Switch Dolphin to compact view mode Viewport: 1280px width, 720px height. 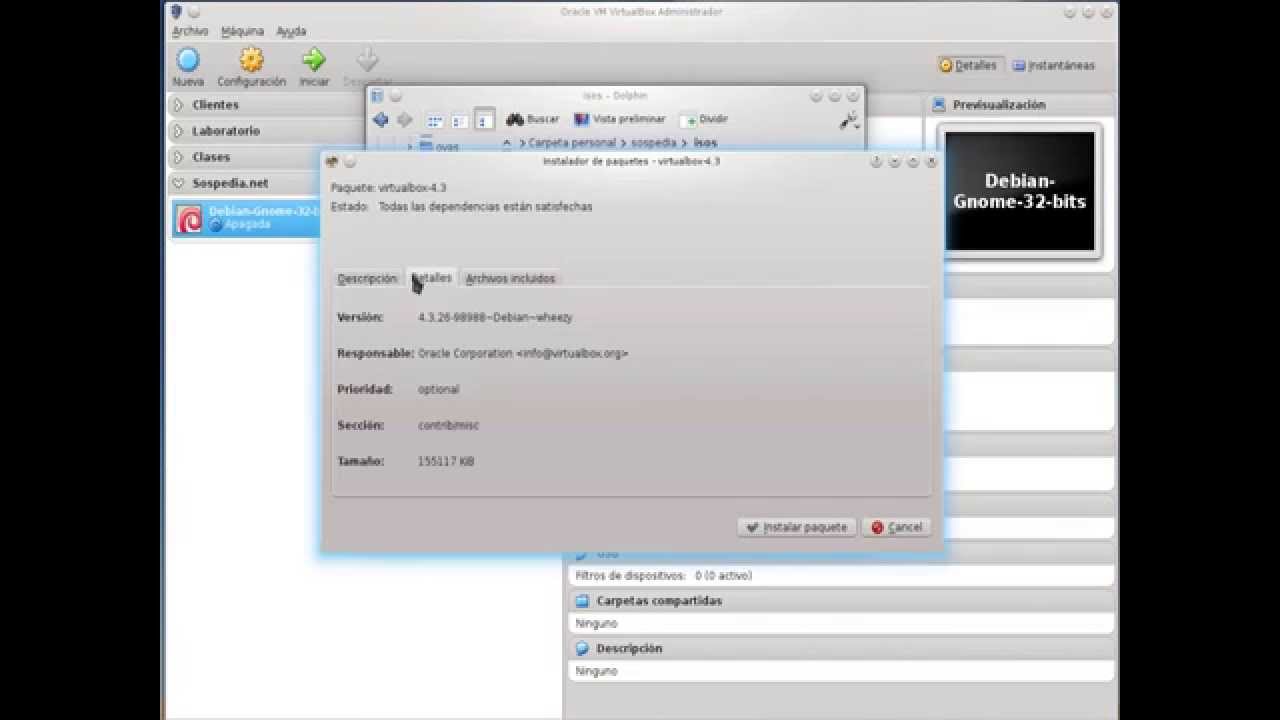click(x=460, y=120)
